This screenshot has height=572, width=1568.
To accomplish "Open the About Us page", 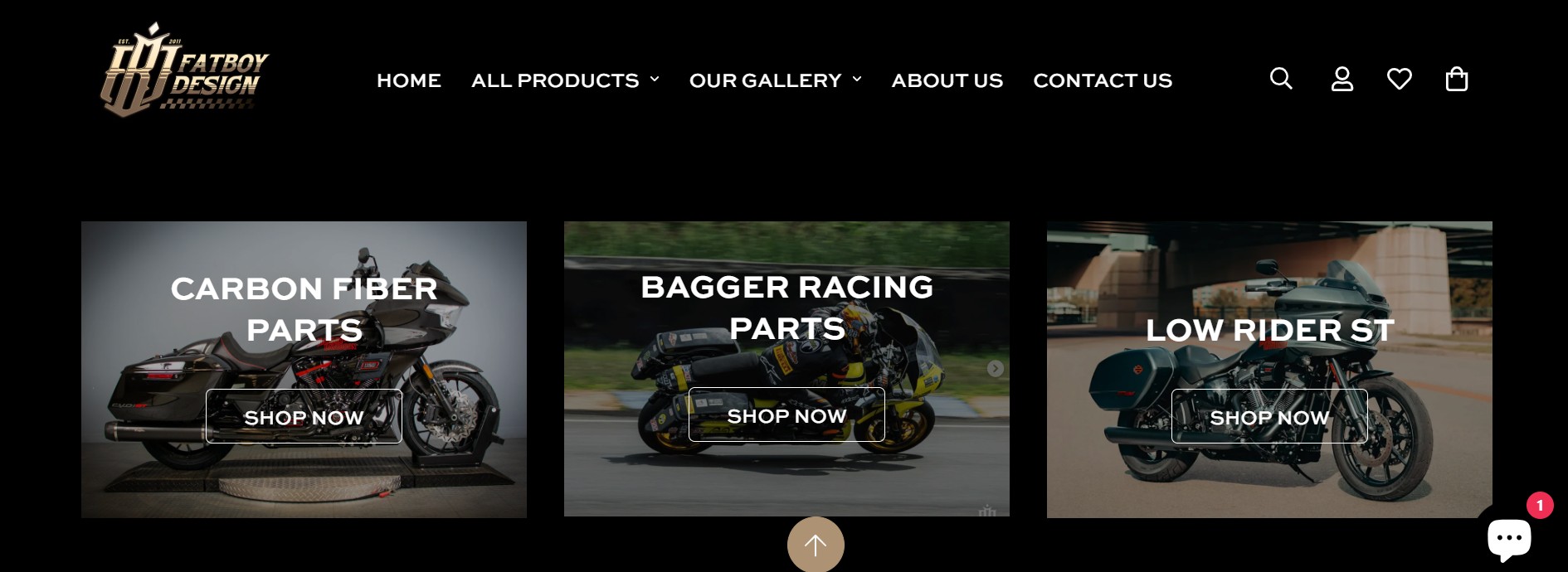I will click(x=947, y=80).
